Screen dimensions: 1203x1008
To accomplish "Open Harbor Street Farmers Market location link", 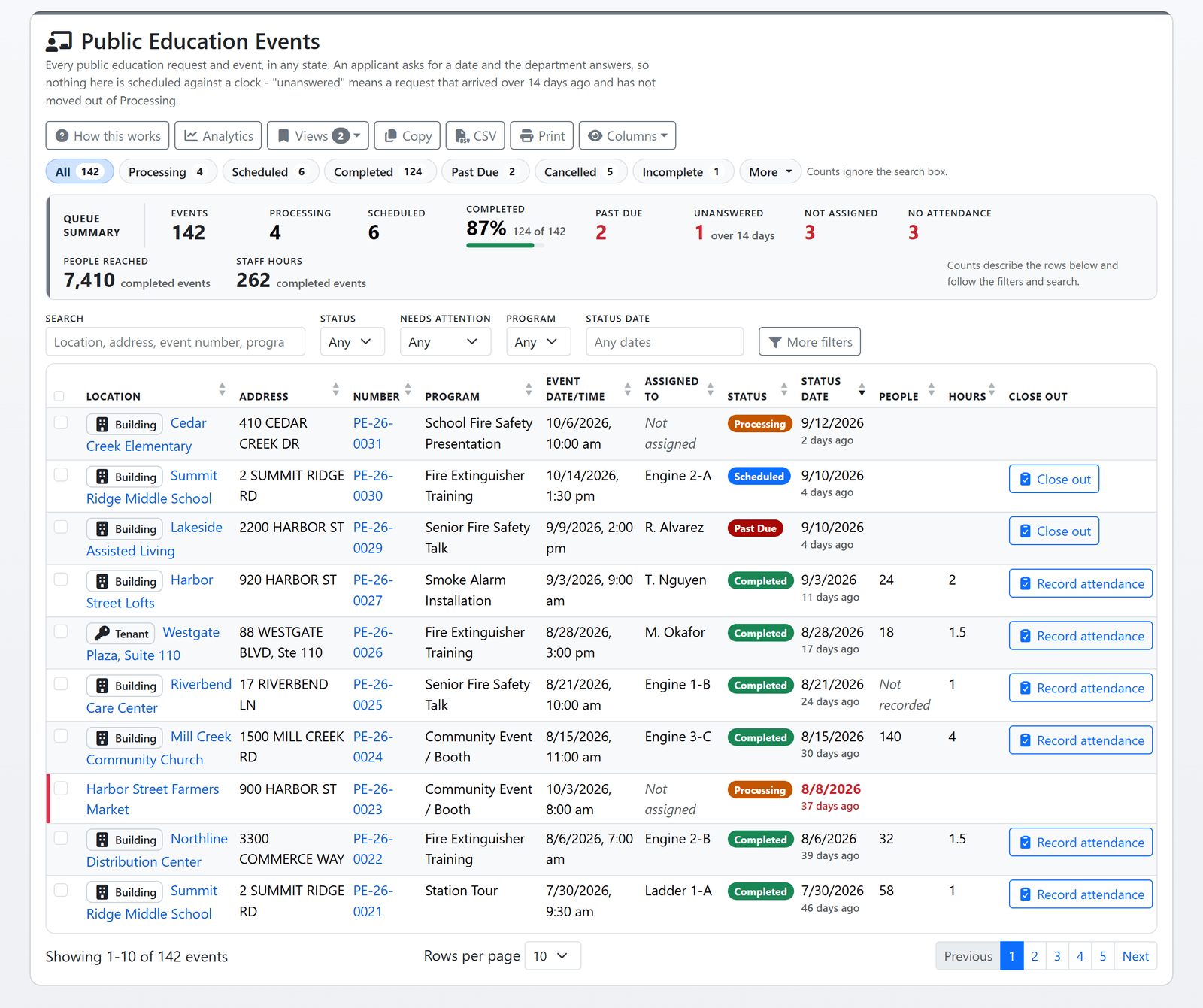I will (x=153, y=799).
